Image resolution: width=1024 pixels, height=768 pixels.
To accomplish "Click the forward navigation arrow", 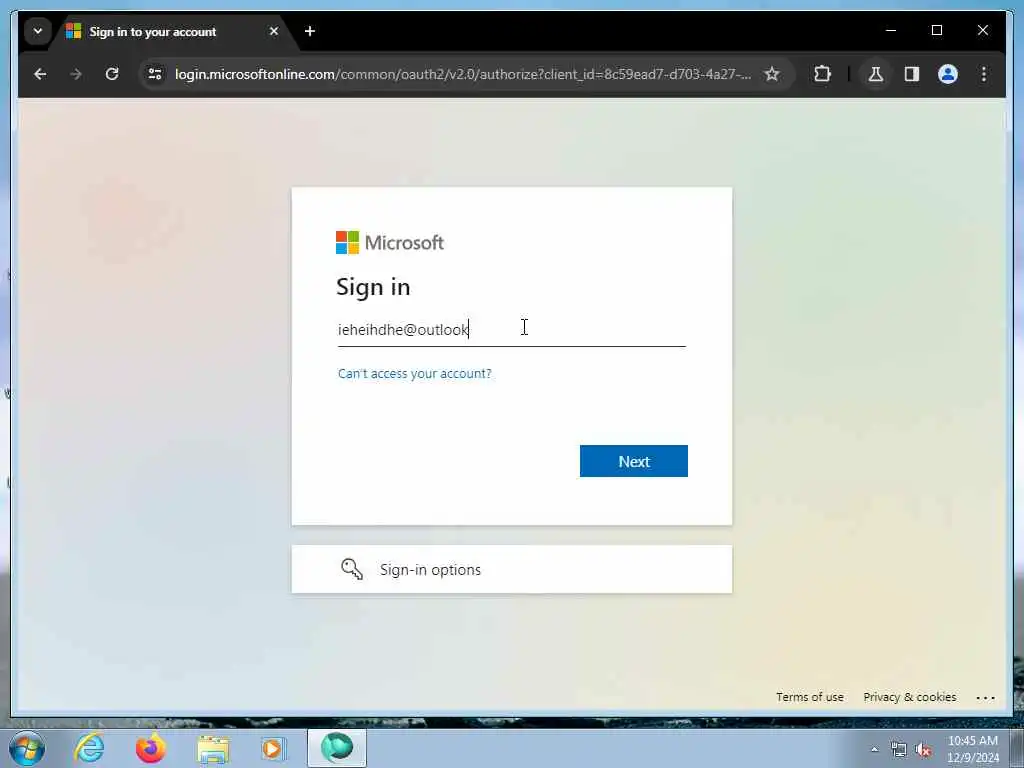I will (76, 74).
